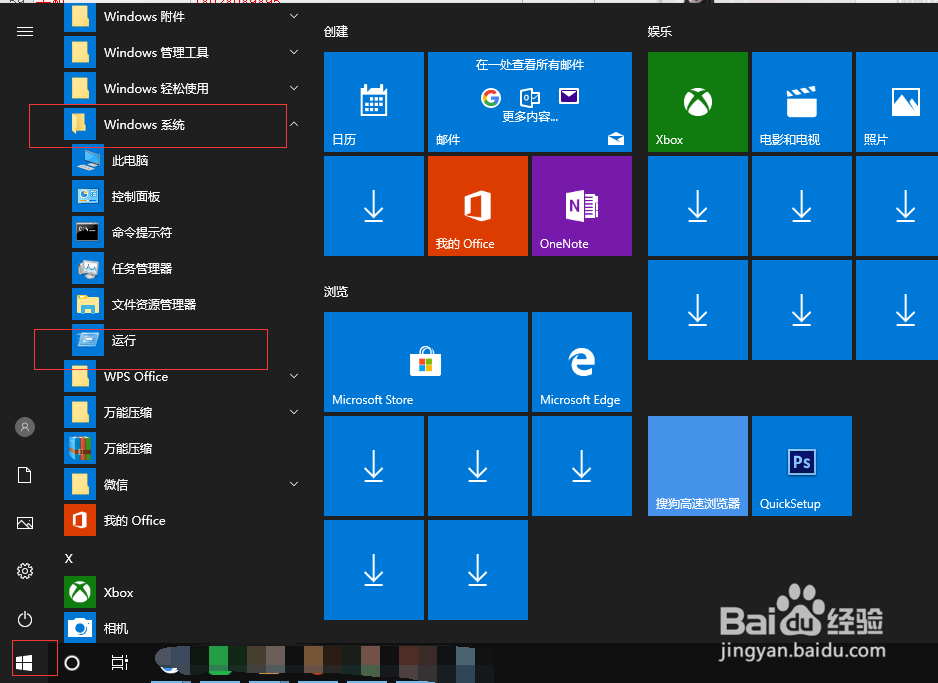Launch the 万能压缩 app with books icon

pyautogui.click(x=185, y=449)
